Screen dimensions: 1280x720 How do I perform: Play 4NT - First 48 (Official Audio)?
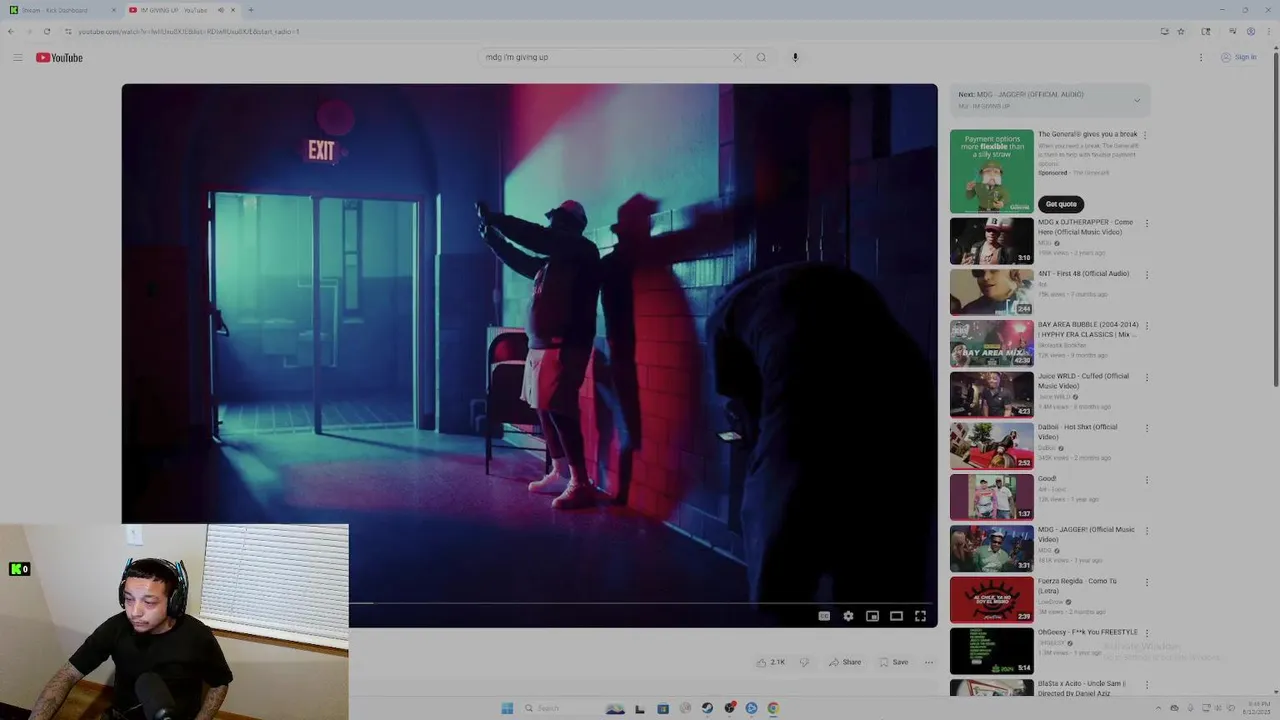[991, 292]
